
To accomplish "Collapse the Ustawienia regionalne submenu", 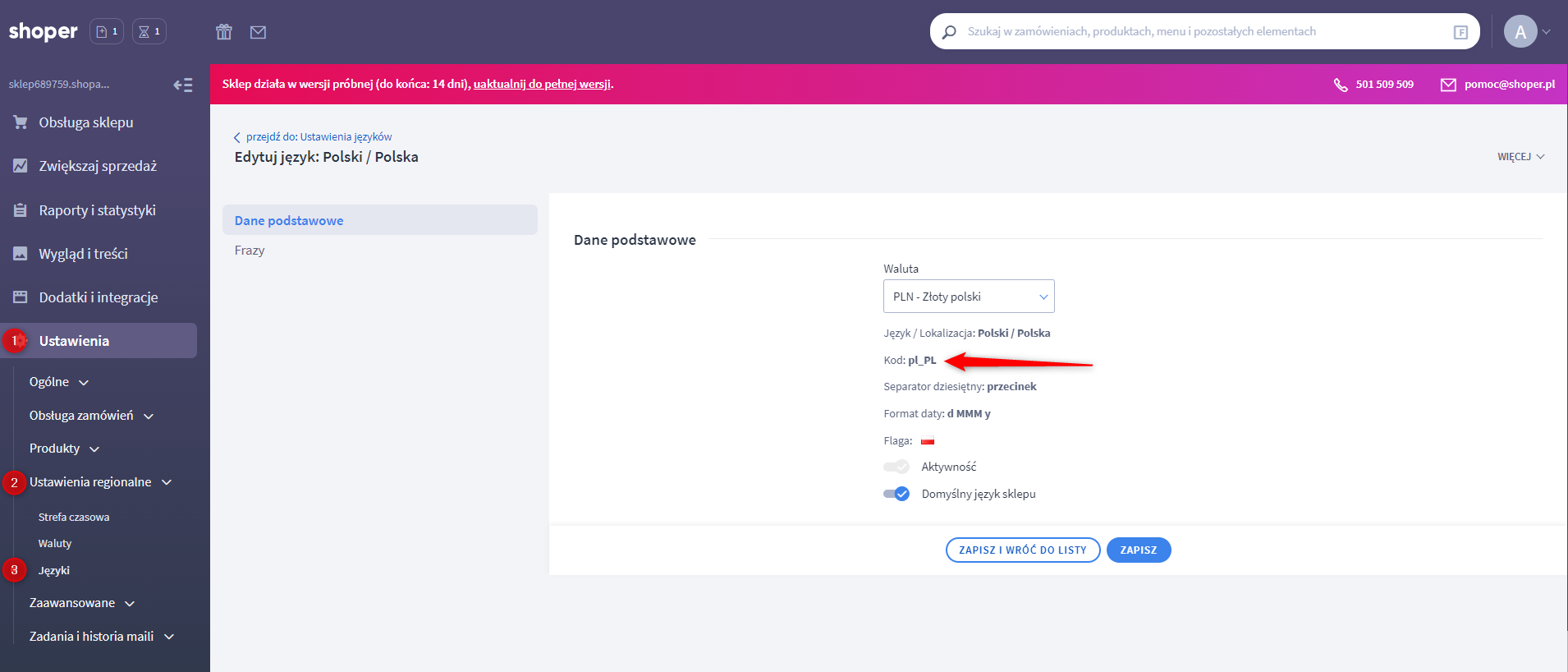I will 100,482.
